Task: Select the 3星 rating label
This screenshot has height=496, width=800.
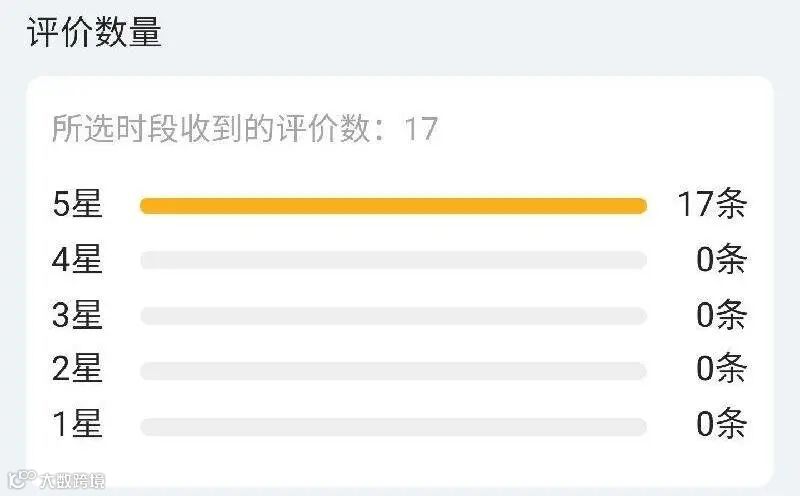Action: [x=77, y=315]
